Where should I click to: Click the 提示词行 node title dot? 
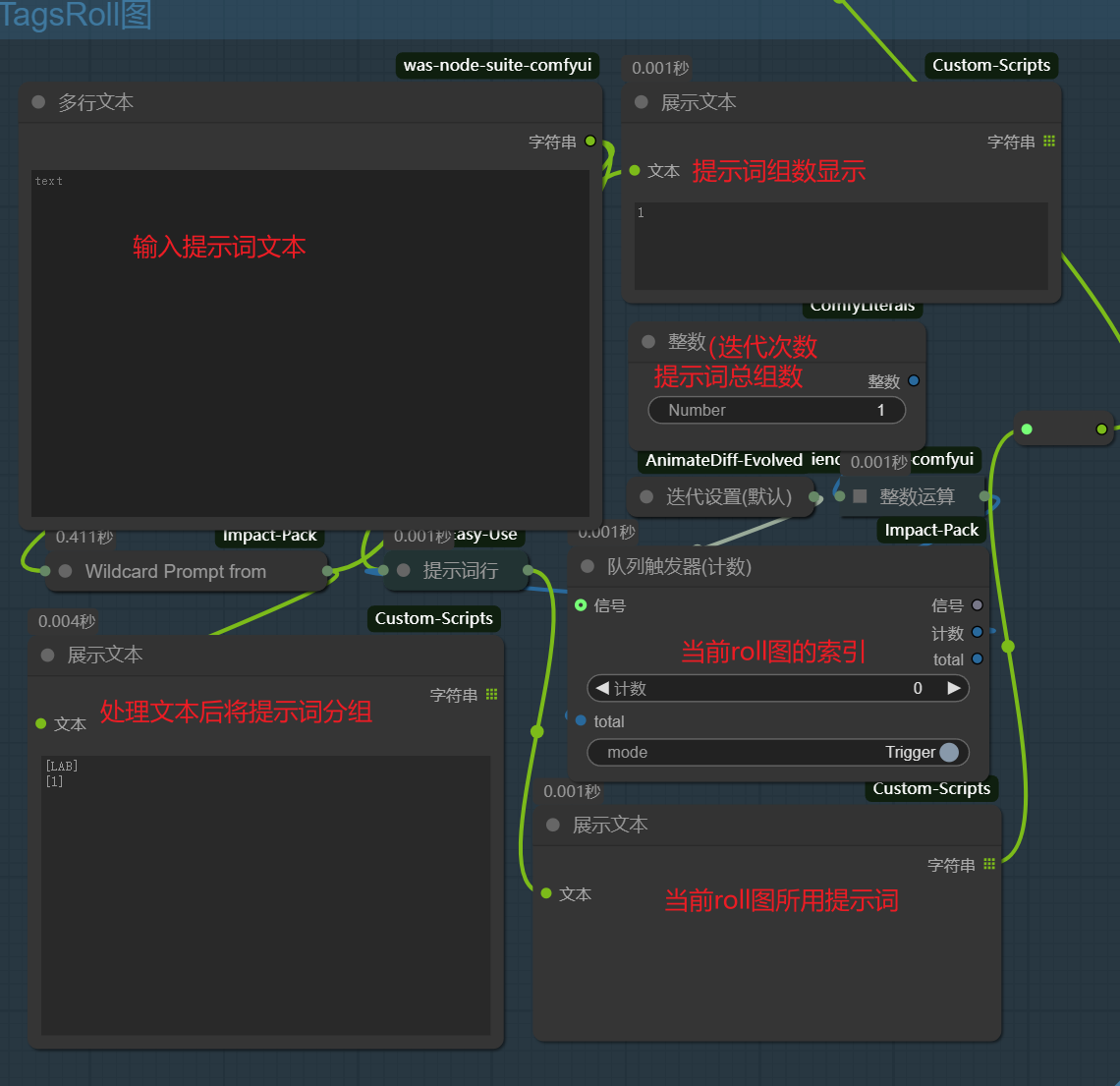403,571
